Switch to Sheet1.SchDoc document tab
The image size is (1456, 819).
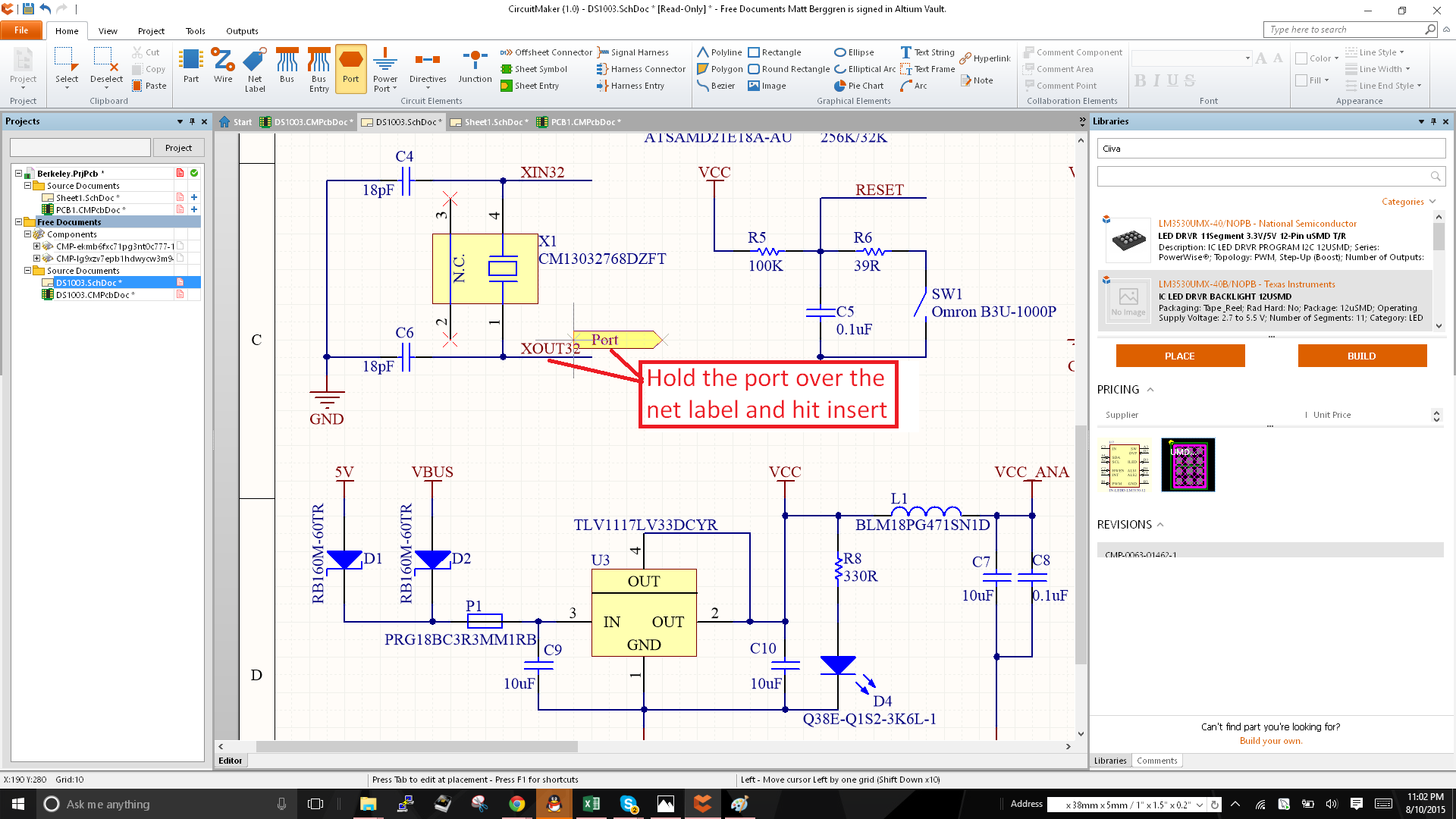488,122
